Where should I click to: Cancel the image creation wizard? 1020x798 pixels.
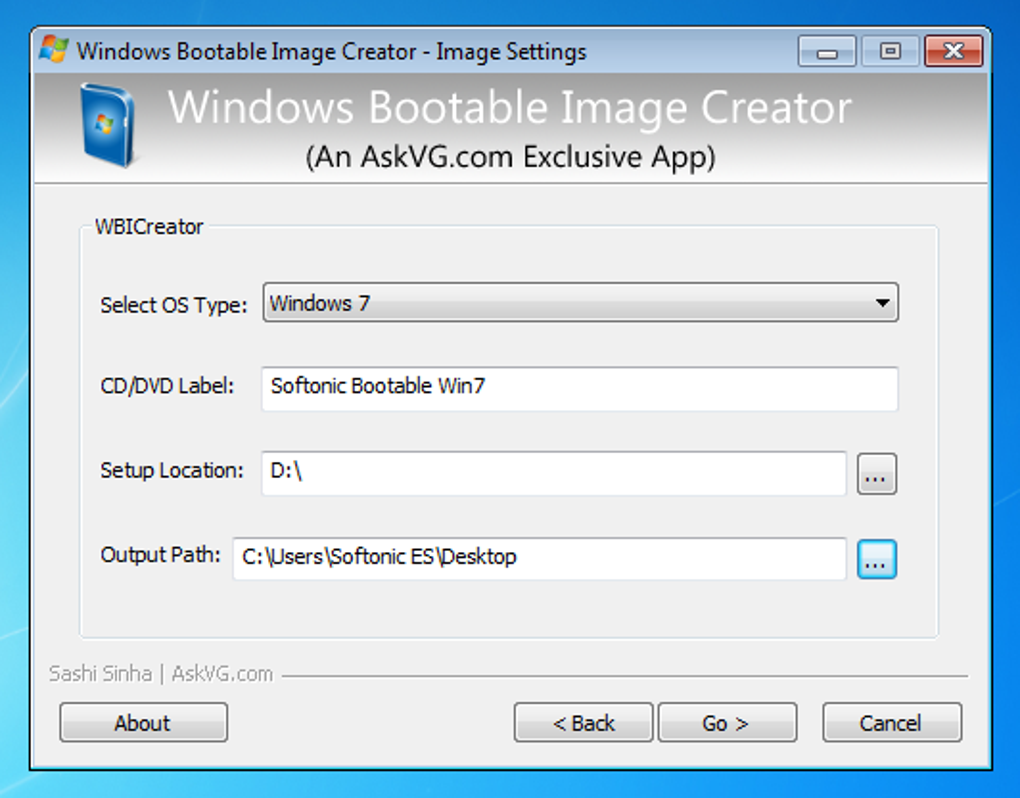(x=892, y=723)
